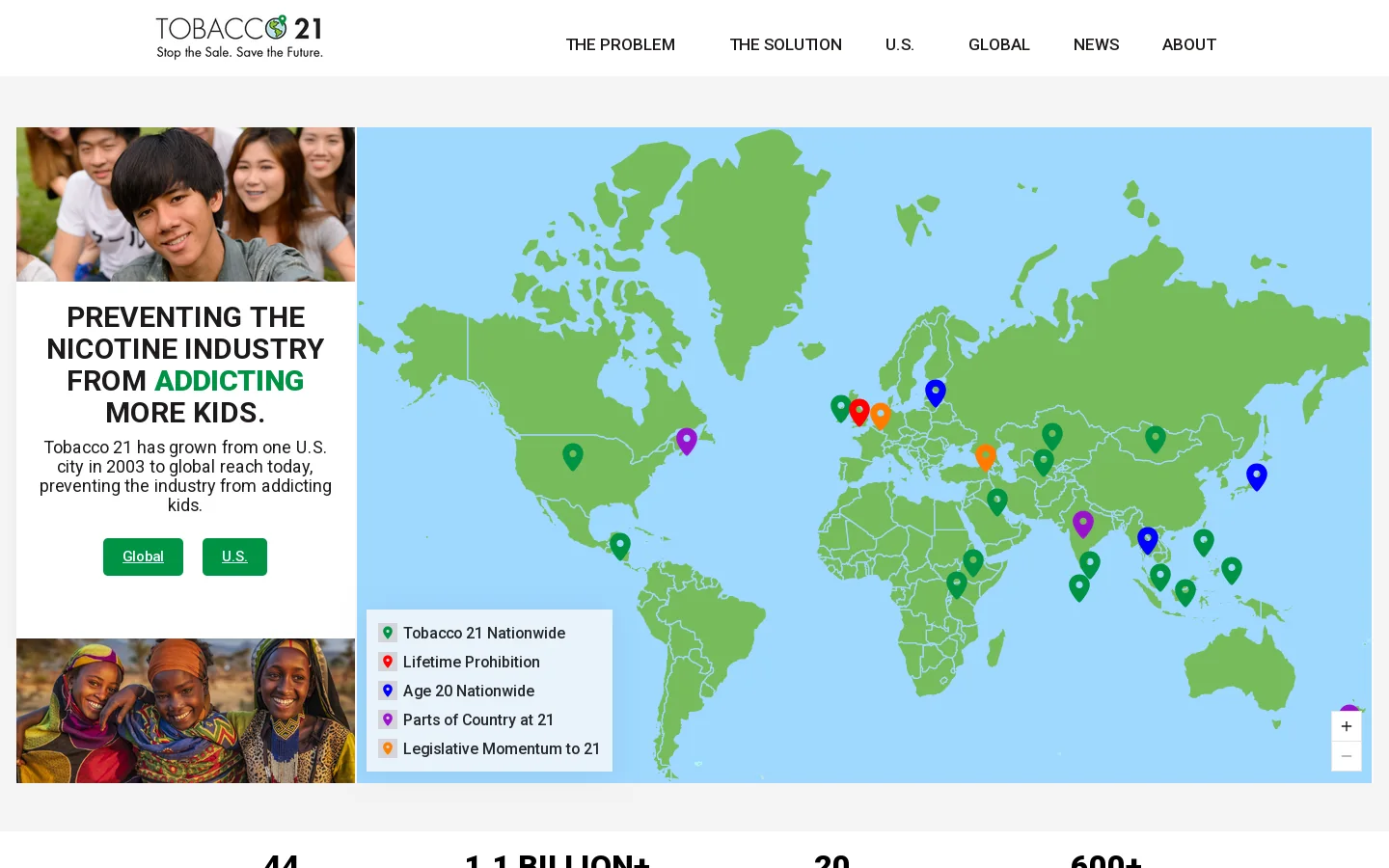Open the GLOBAL navigation menu

coord(999,44)
